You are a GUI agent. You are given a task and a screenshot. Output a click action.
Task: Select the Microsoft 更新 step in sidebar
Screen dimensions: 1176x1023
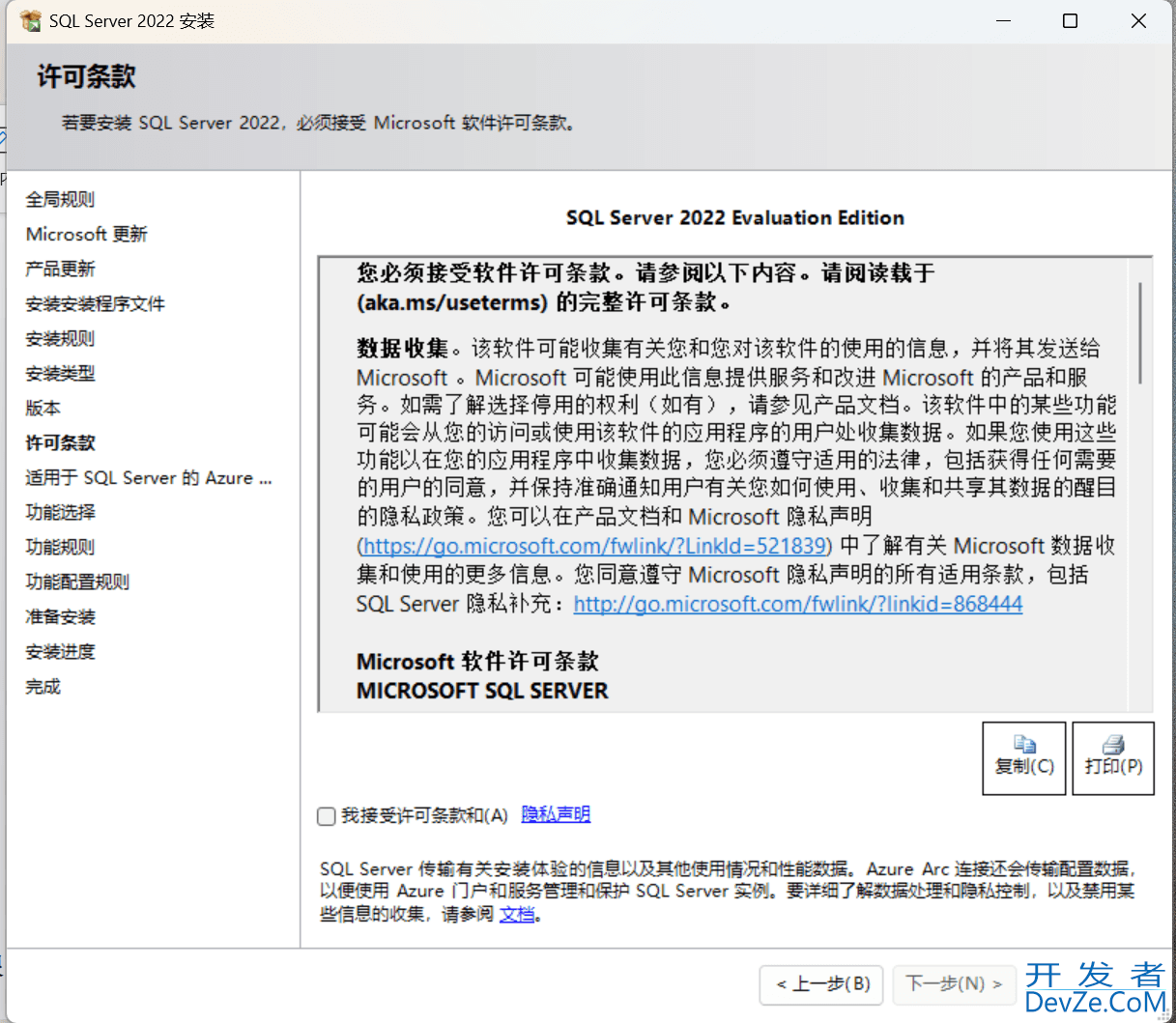[x=87, y=234]
